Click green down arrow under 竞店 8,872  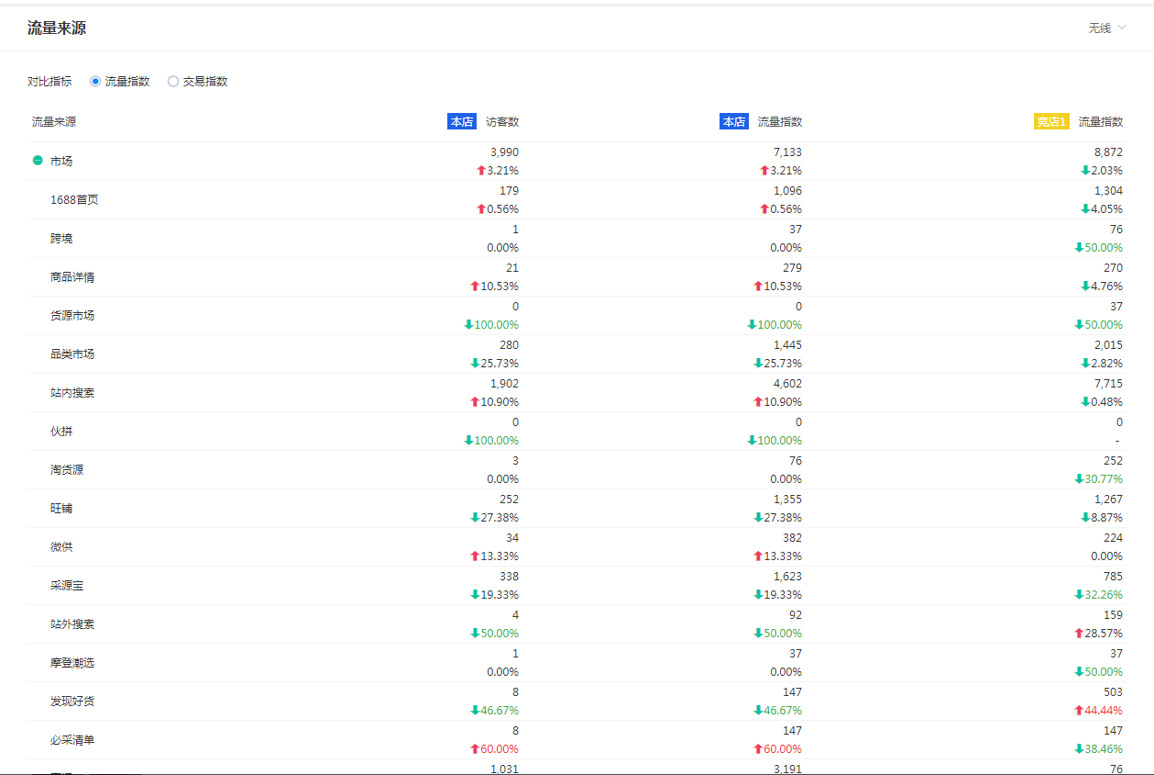1085,171
